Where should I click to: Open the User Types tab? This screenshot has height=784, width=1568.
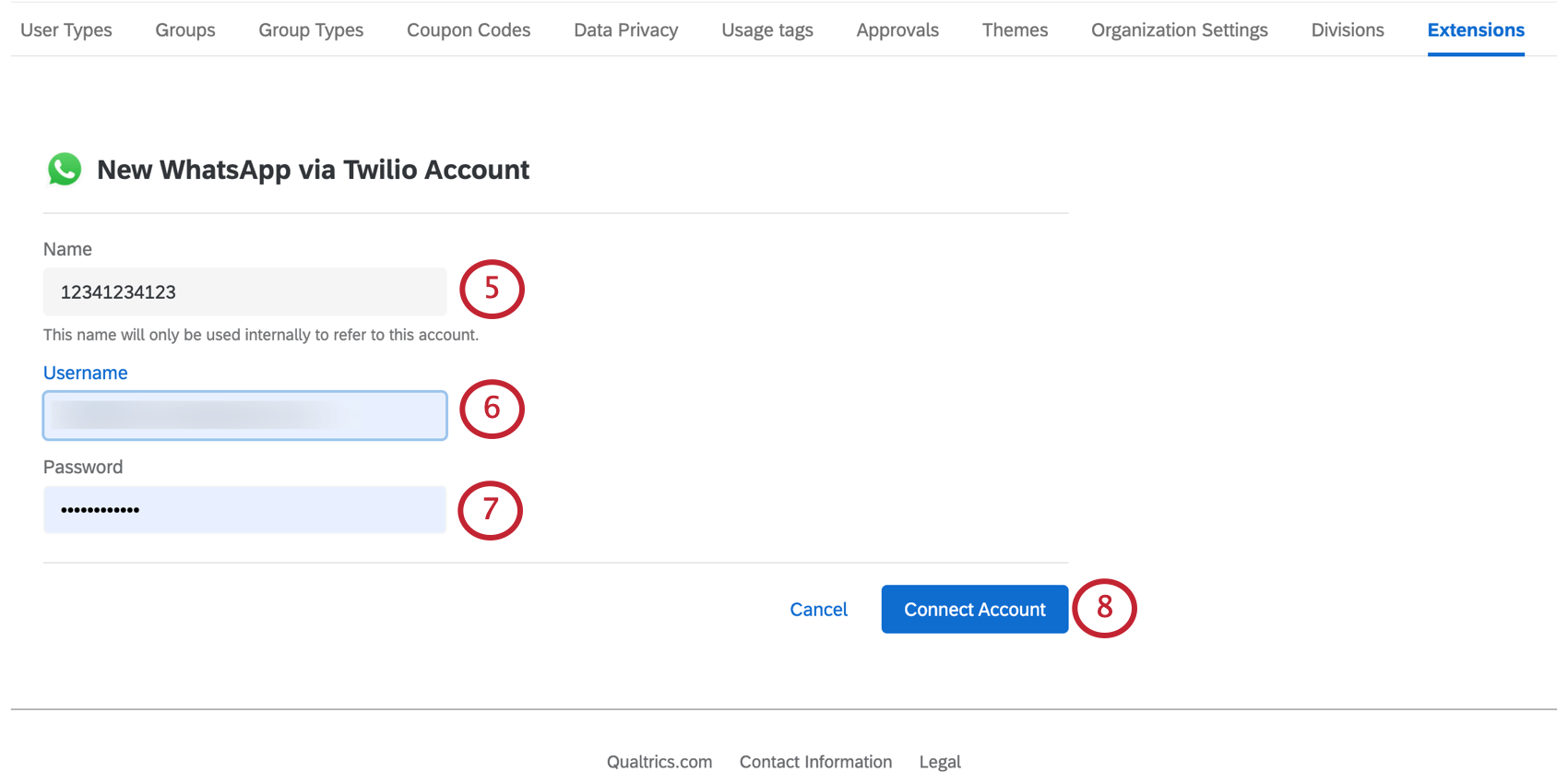[x=66, y=30]
